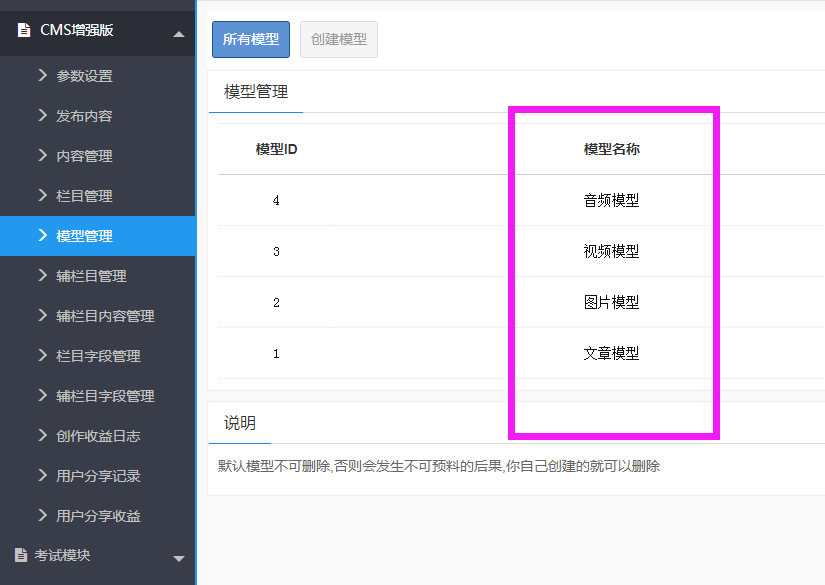Image resolution: width=825 pixels, height=585 pixels.
Task: Click the 考试模块 document icon
Action: [x=21, y=555]
